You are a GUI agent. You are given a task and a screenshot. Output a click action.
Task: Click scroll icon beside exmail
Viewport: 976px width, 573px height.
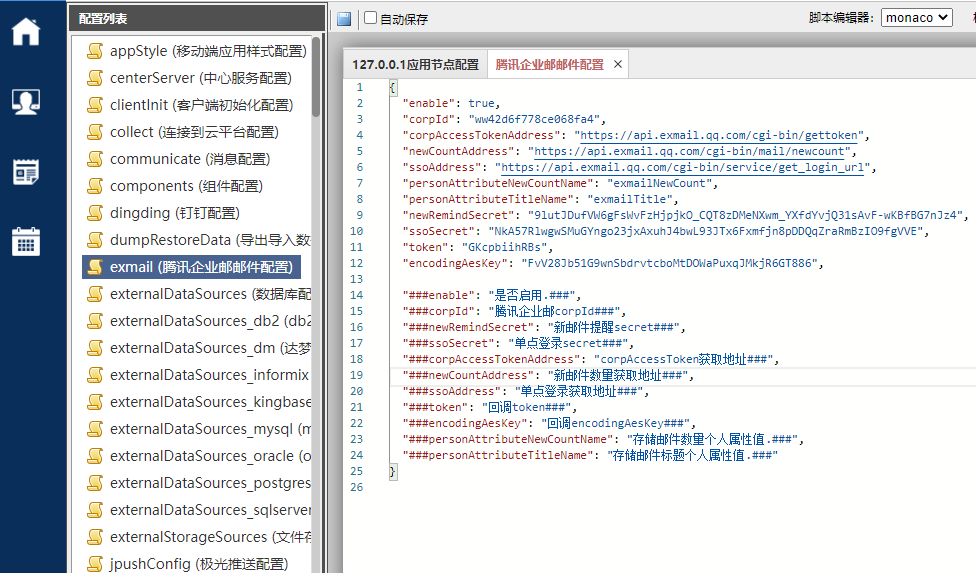coord(95,267)
